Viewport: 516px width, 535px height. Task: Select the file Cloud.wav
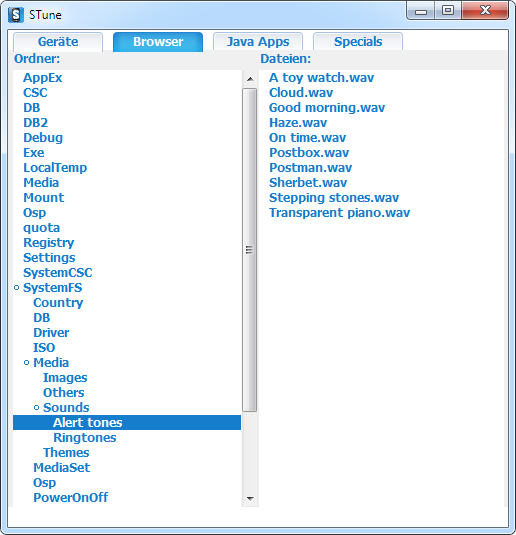301,93
